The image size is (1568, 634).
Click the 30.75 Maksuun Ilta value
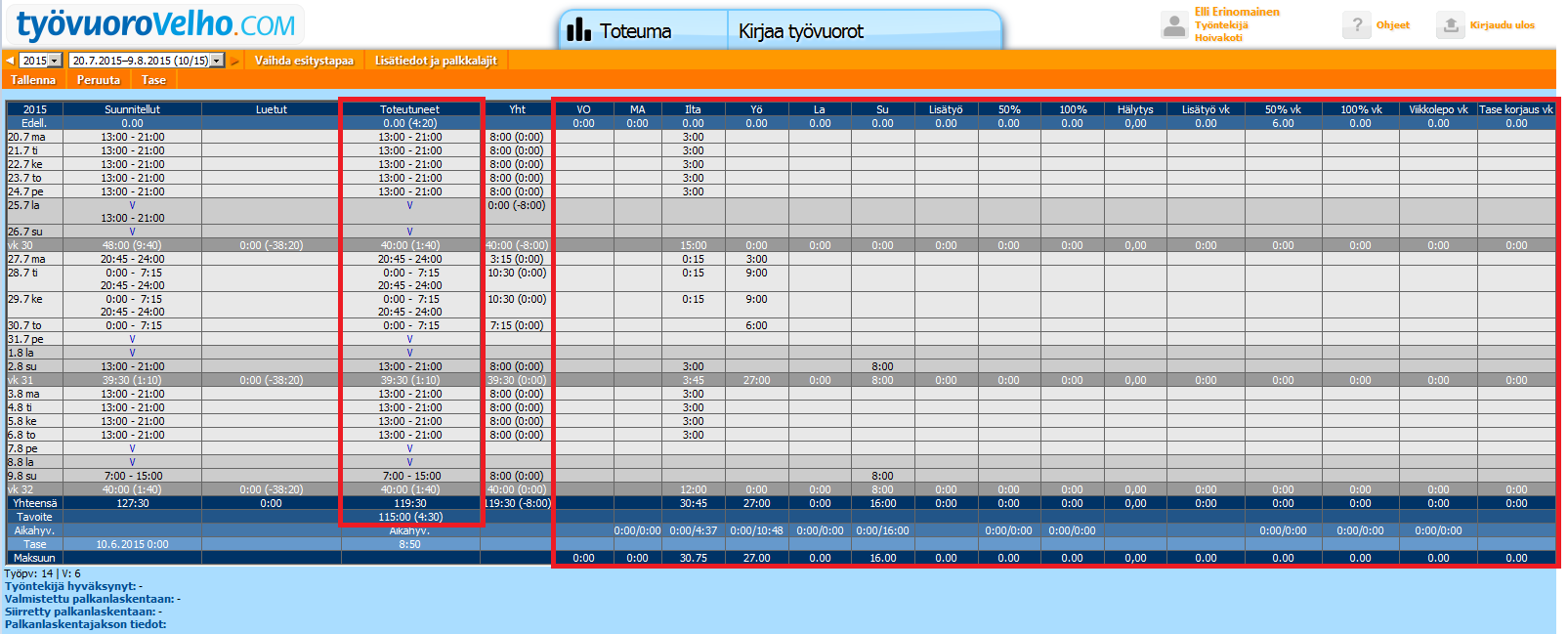(693, 558)
